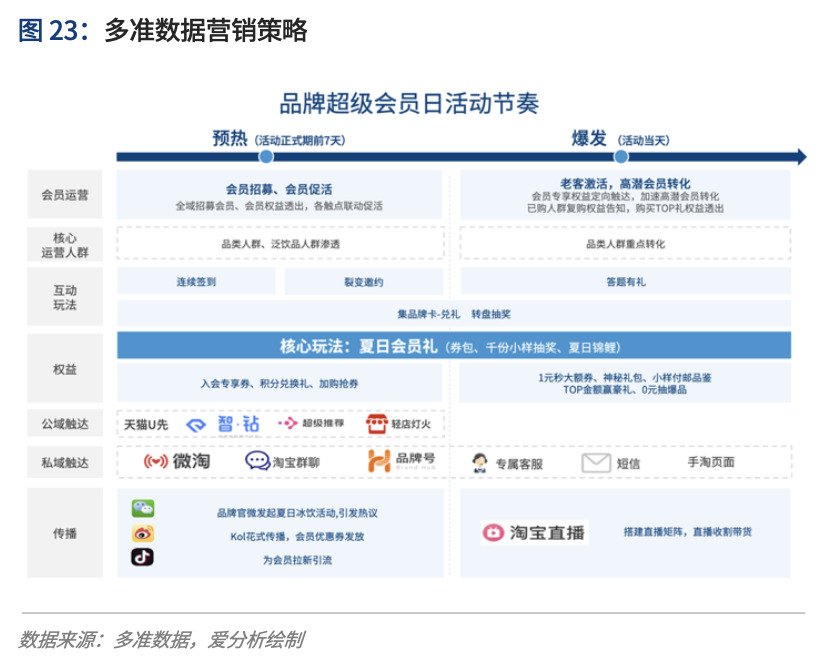The image size is (834, 670).
Task: Click the 预热 timeline dot marker
Action: [x=266, y=157]
